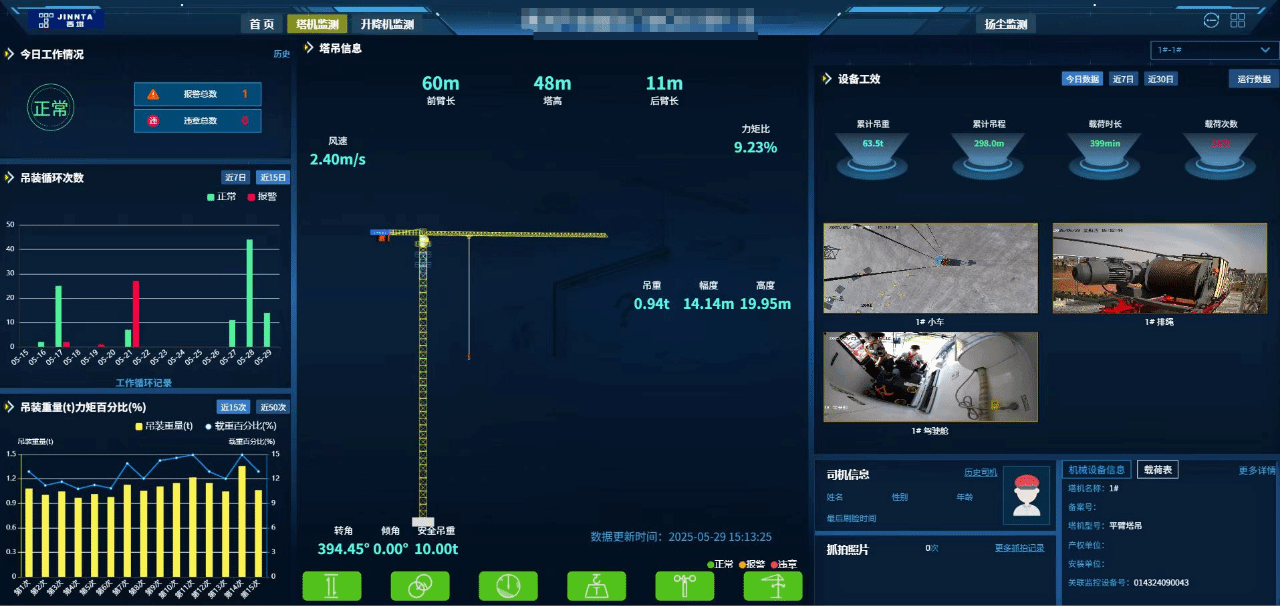Click the overlapping circles anti-collision icon

tap(420, 586)
